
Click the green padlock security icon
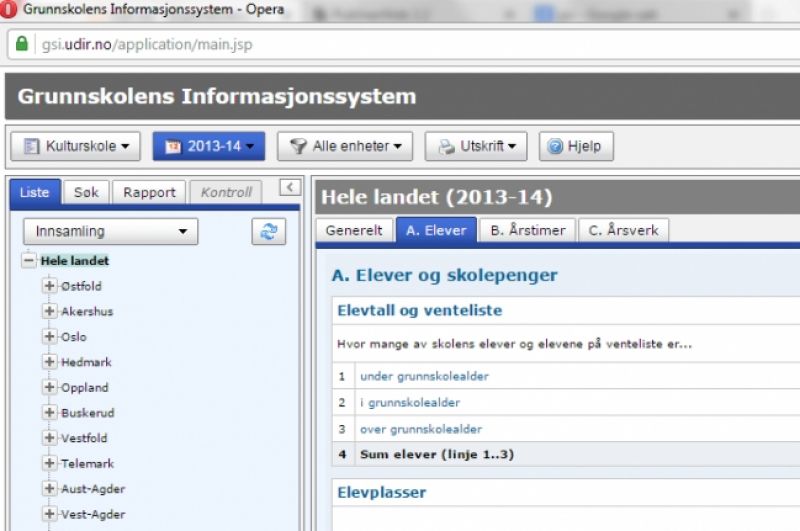coord(21,45)
